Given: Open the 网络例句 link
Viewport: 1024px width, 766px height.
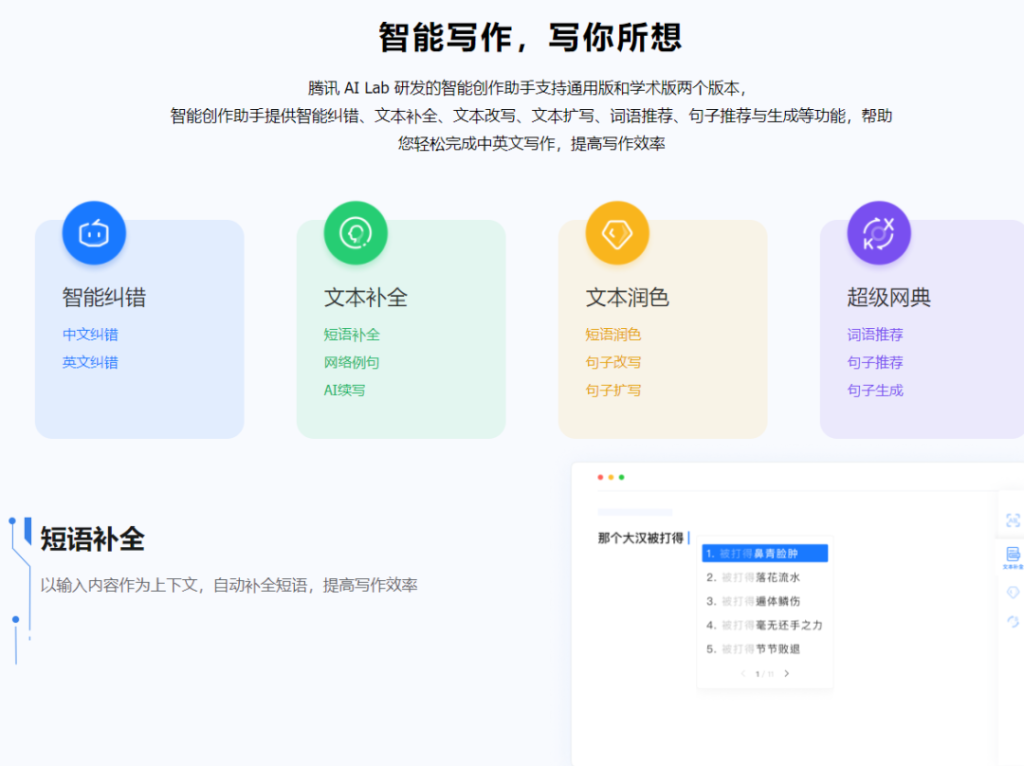Looking at the screenshot, I should [351, 363].
